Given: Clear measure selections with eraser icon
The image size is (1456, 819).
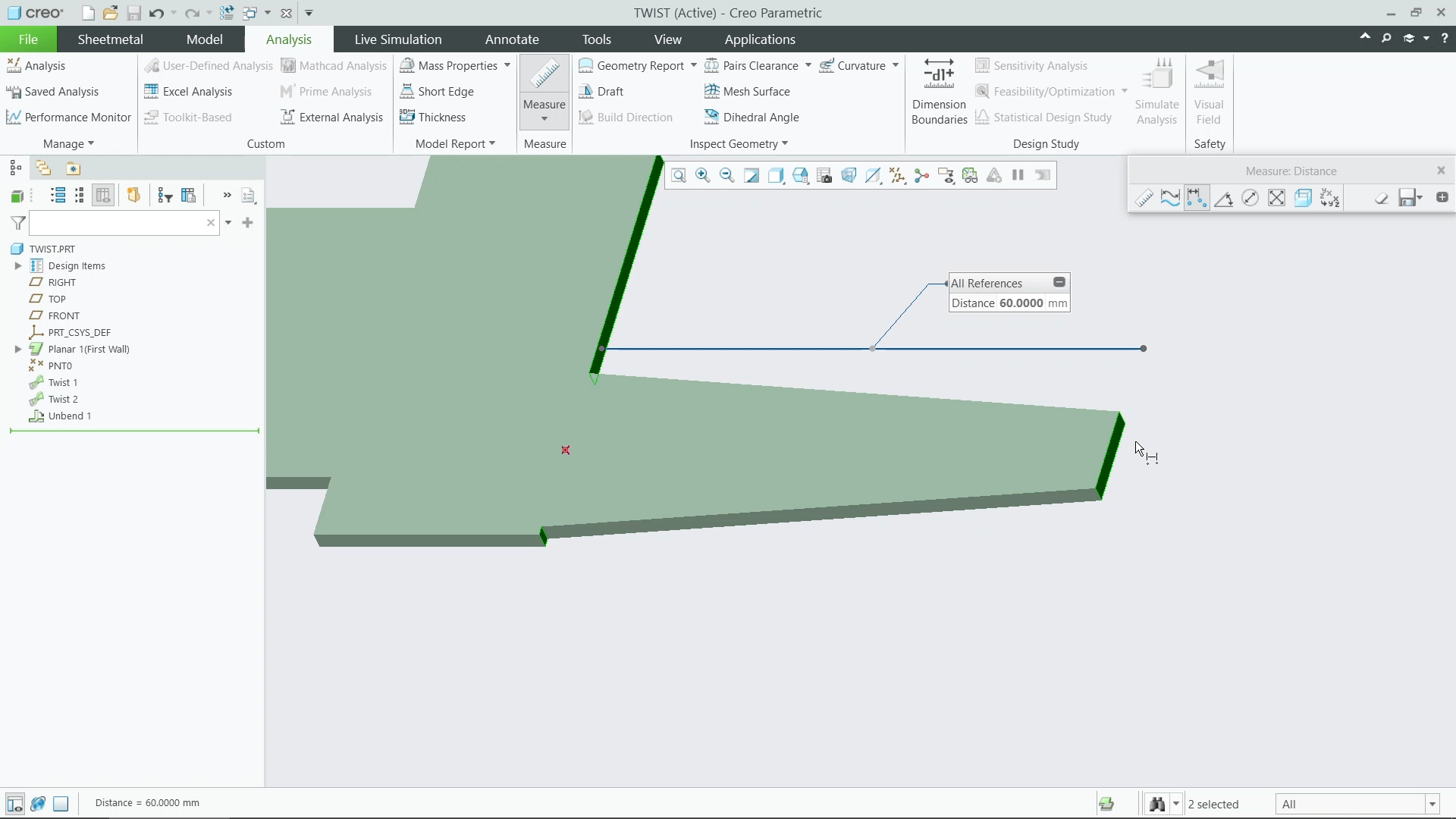Looking at the screenshot, I should [1382, 199].
